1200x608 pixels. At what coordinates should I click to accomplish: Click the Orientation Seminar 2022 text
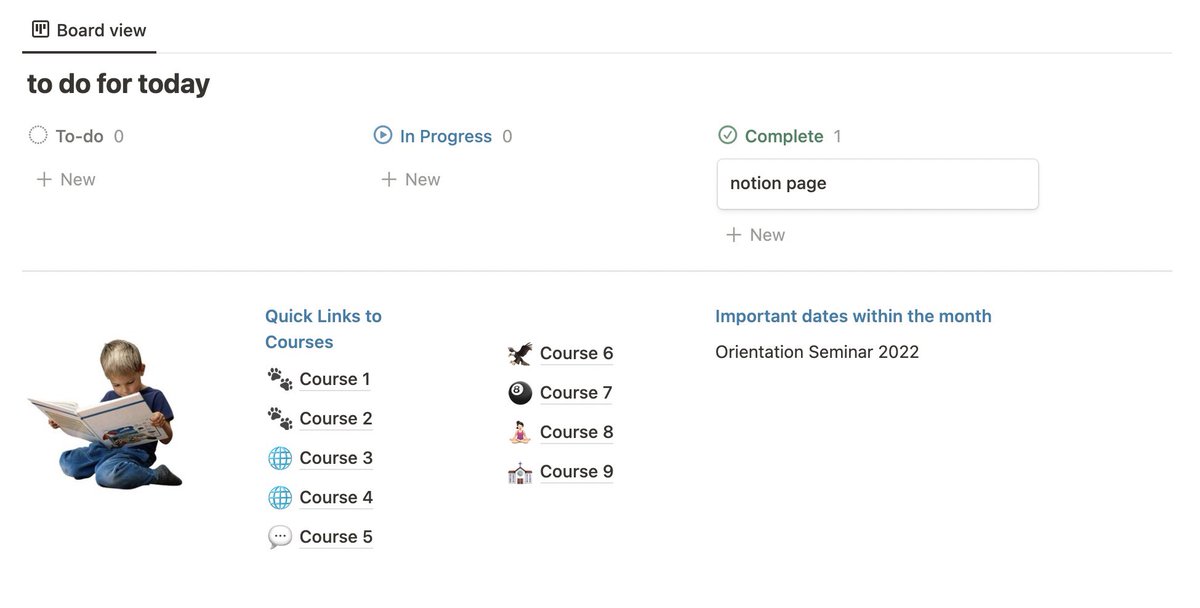(817, 352)
